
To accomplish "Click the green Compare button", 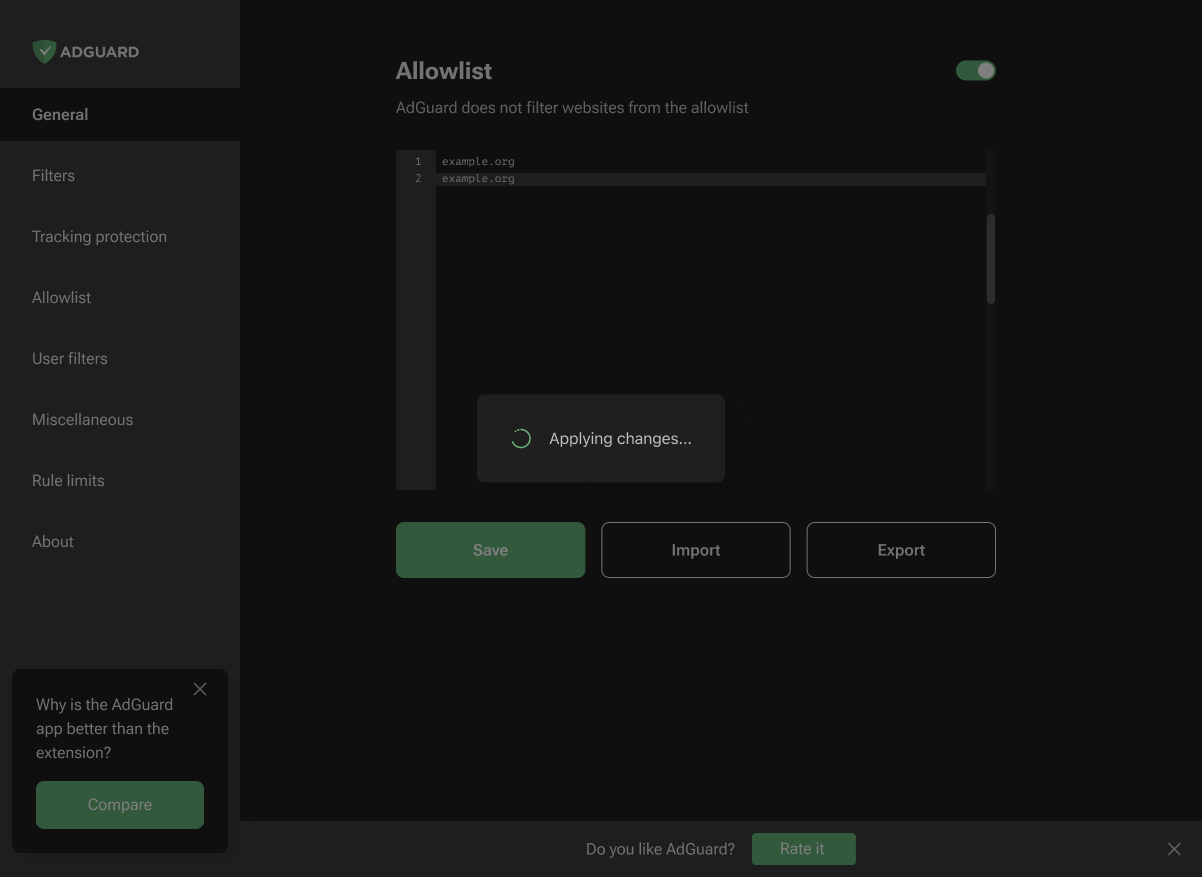I will click(120, 805).
